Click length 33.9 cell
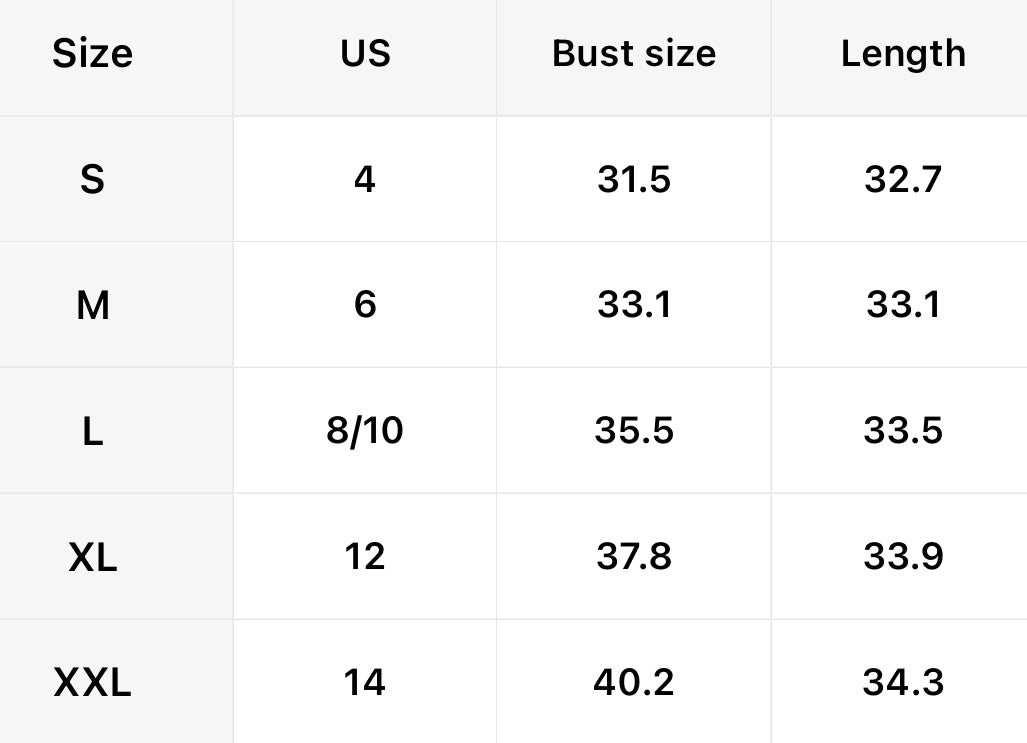The height and width of the screenshot is (743, 1027). (903, 557)
